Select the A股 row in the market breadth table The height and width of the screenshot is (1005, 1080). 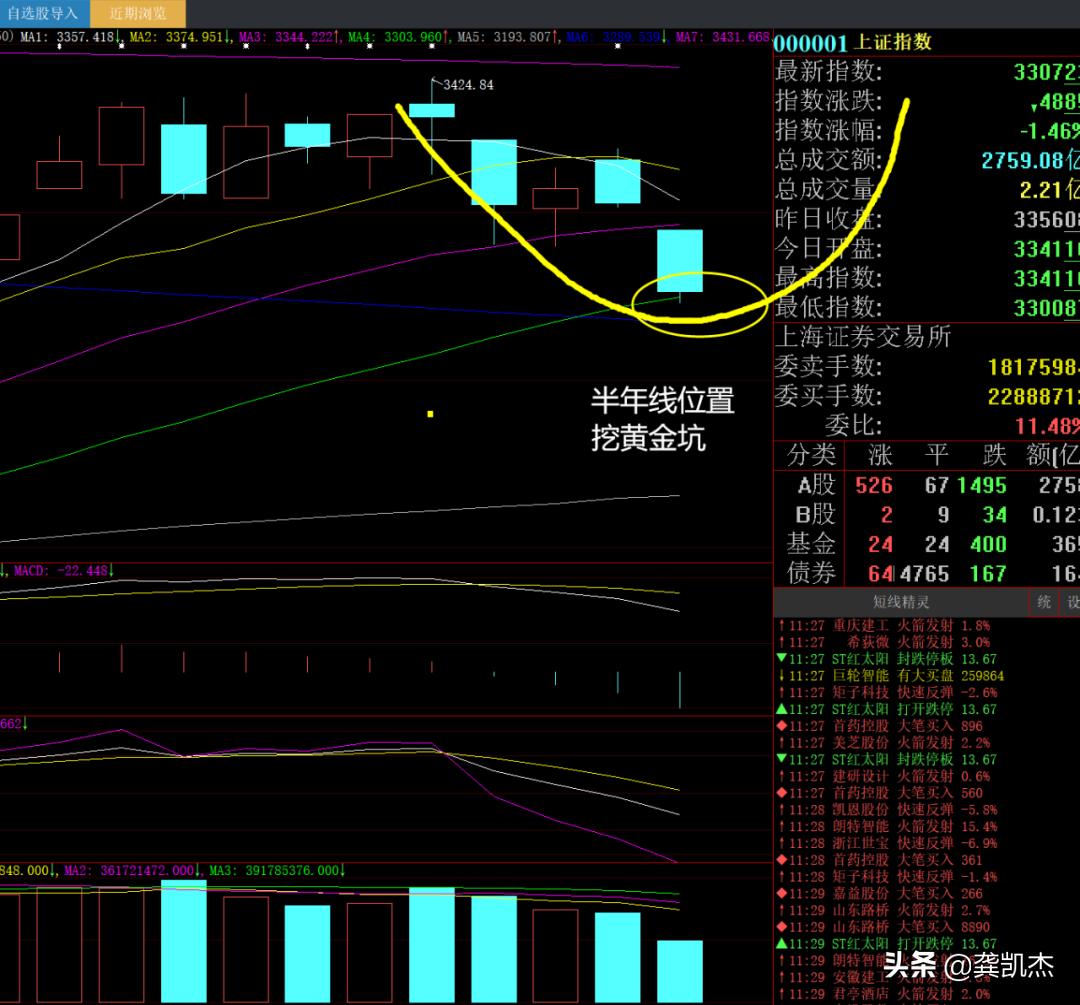click(x=815, y=486)
